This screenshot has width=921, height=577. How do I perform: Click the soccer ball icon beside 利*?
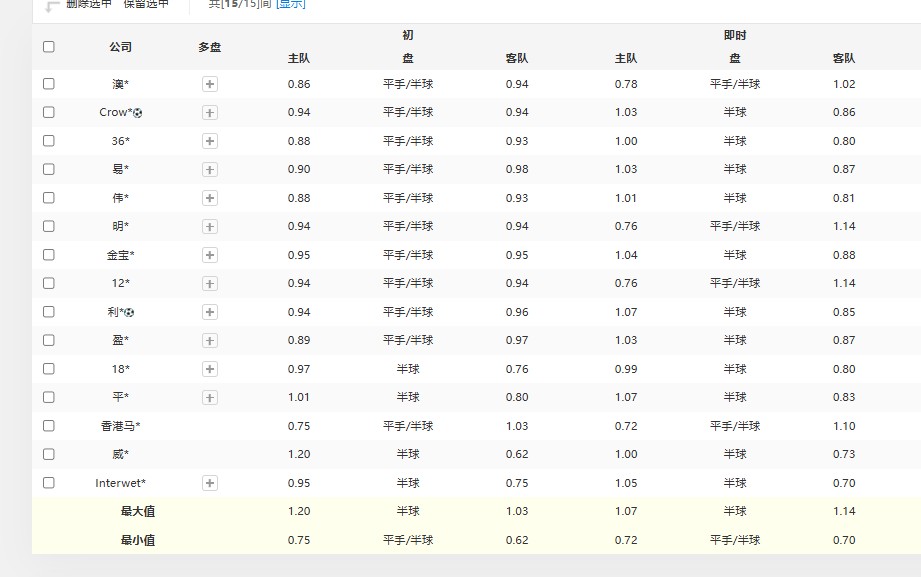(x=131, y=311)
